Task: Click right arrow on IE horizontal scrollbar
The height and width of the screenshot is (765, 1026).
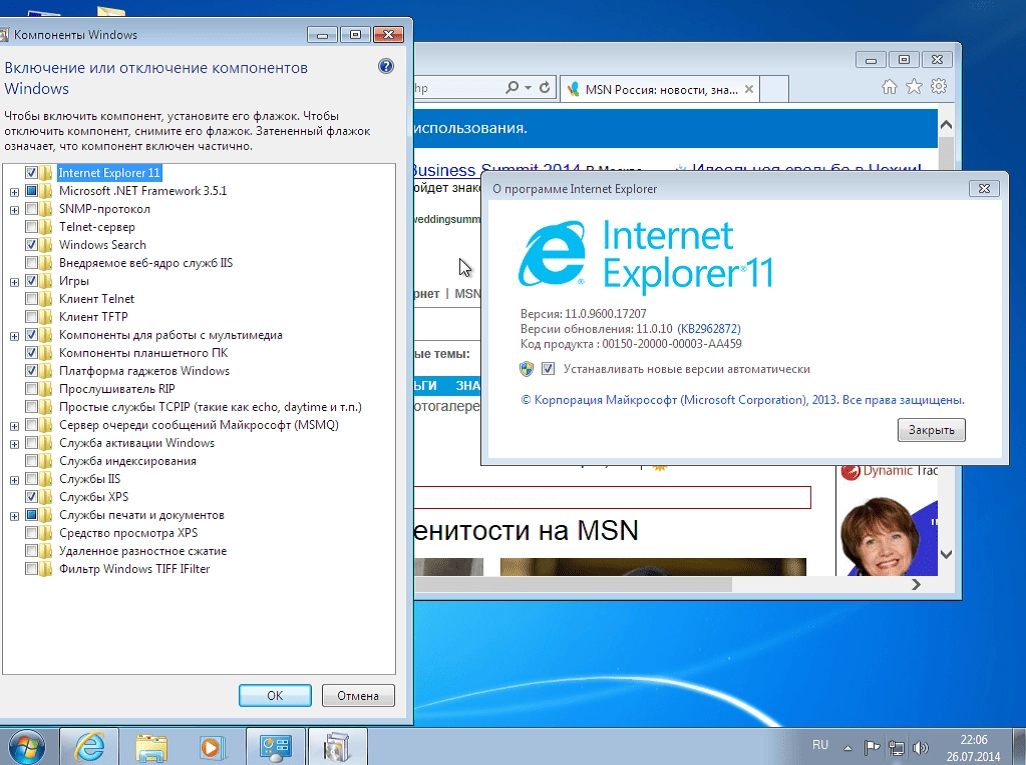Action: (916, 584)
